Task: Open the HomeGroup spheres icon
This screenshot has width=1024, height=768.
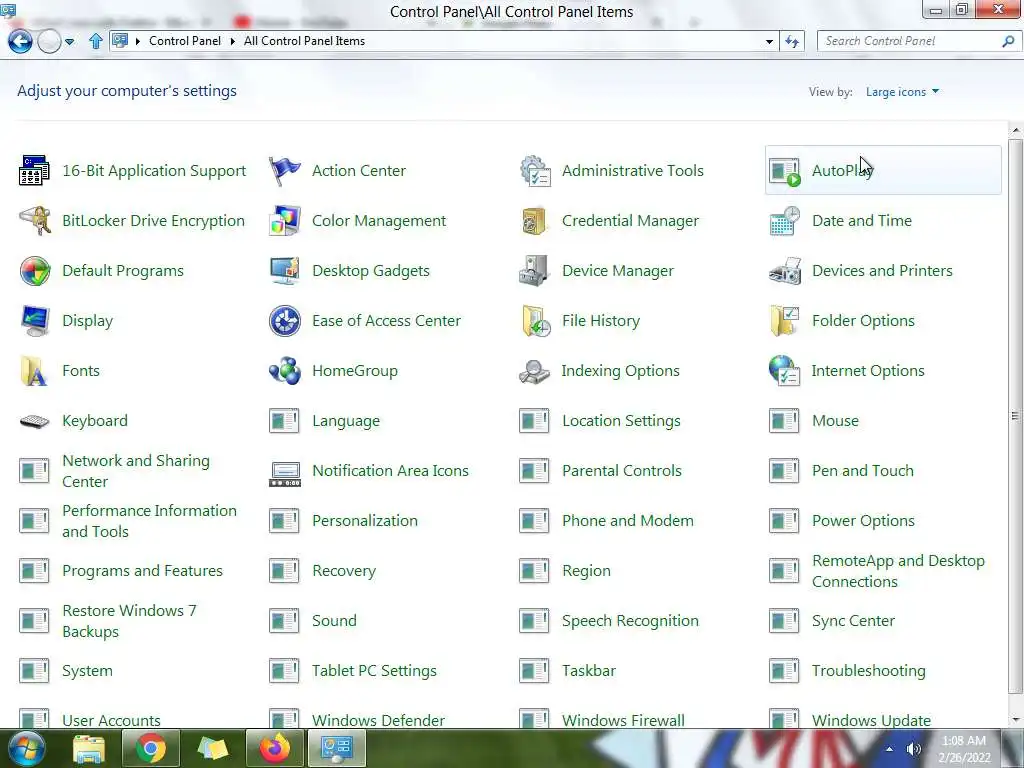Action: point(285,371)
